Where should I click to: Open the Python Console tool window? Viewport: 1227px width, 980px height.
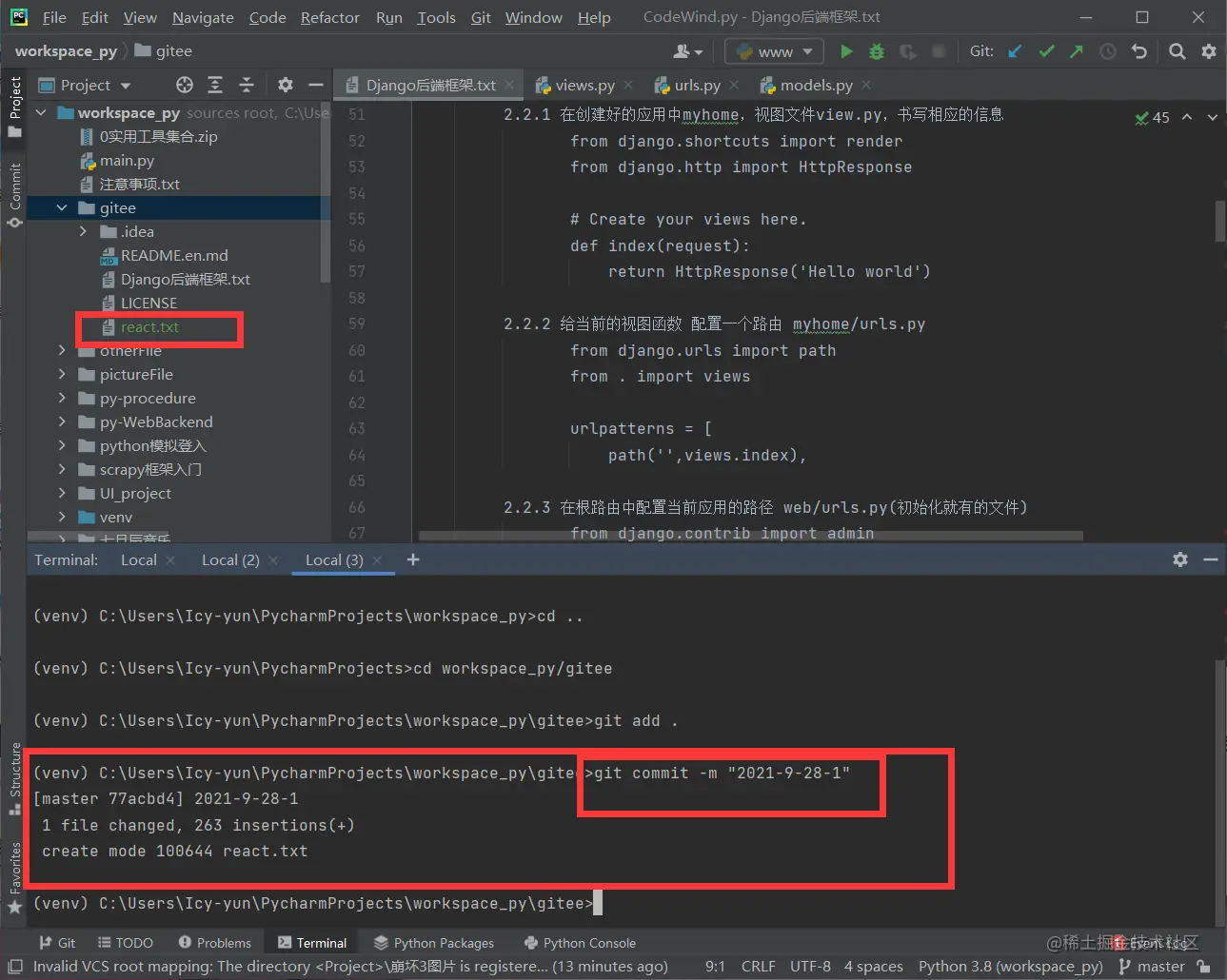click(x=580, y=943)
